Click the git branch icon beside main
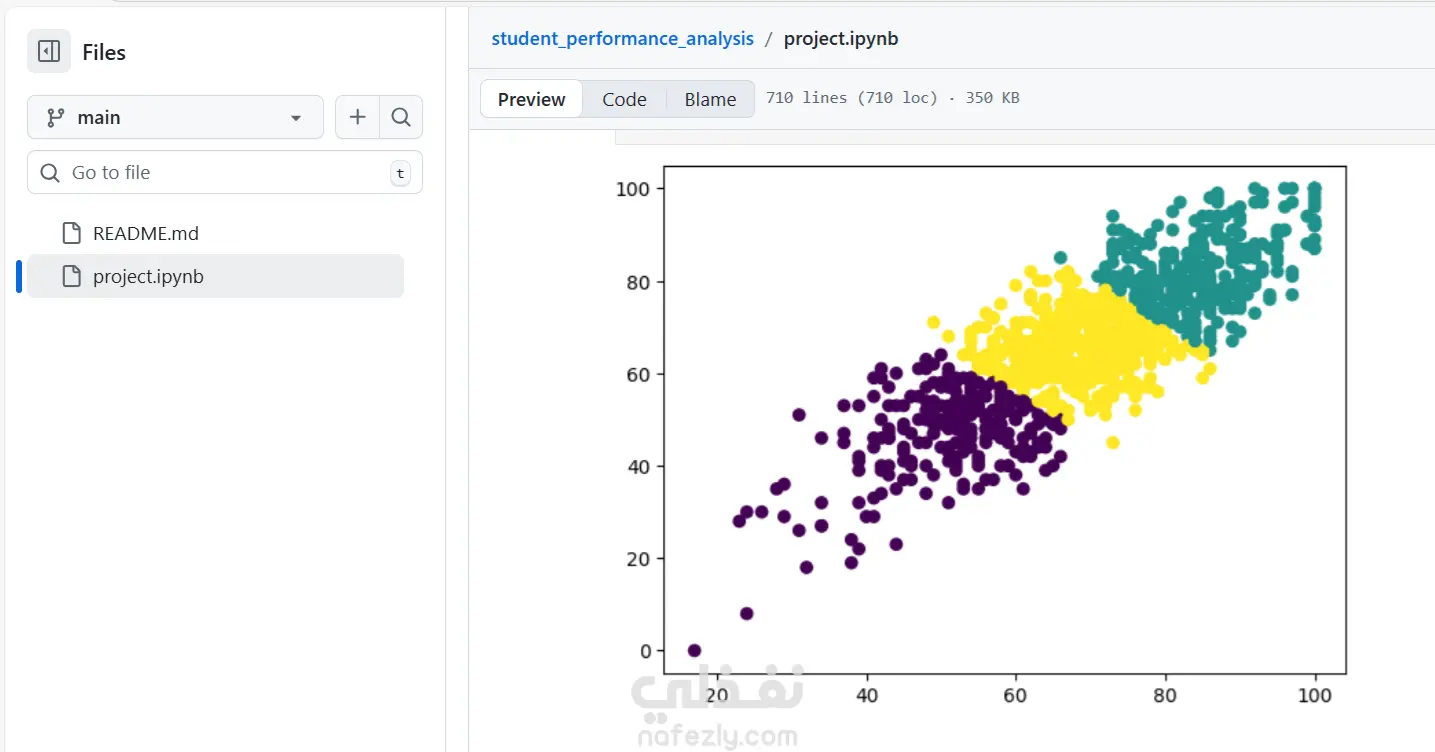The image size is (1435, 752). 56,117
